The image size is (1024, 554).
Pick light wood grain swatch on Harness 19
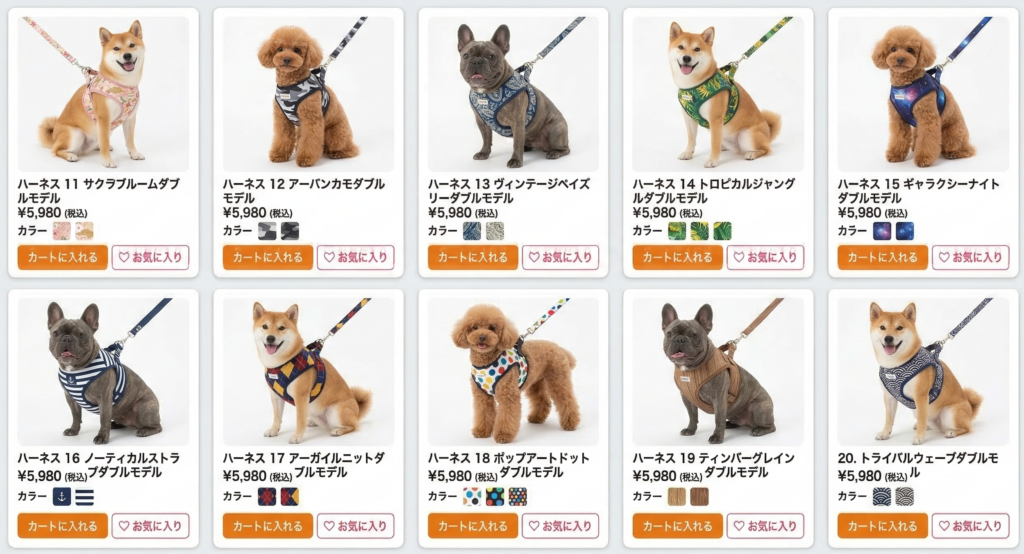click(677, 497)
